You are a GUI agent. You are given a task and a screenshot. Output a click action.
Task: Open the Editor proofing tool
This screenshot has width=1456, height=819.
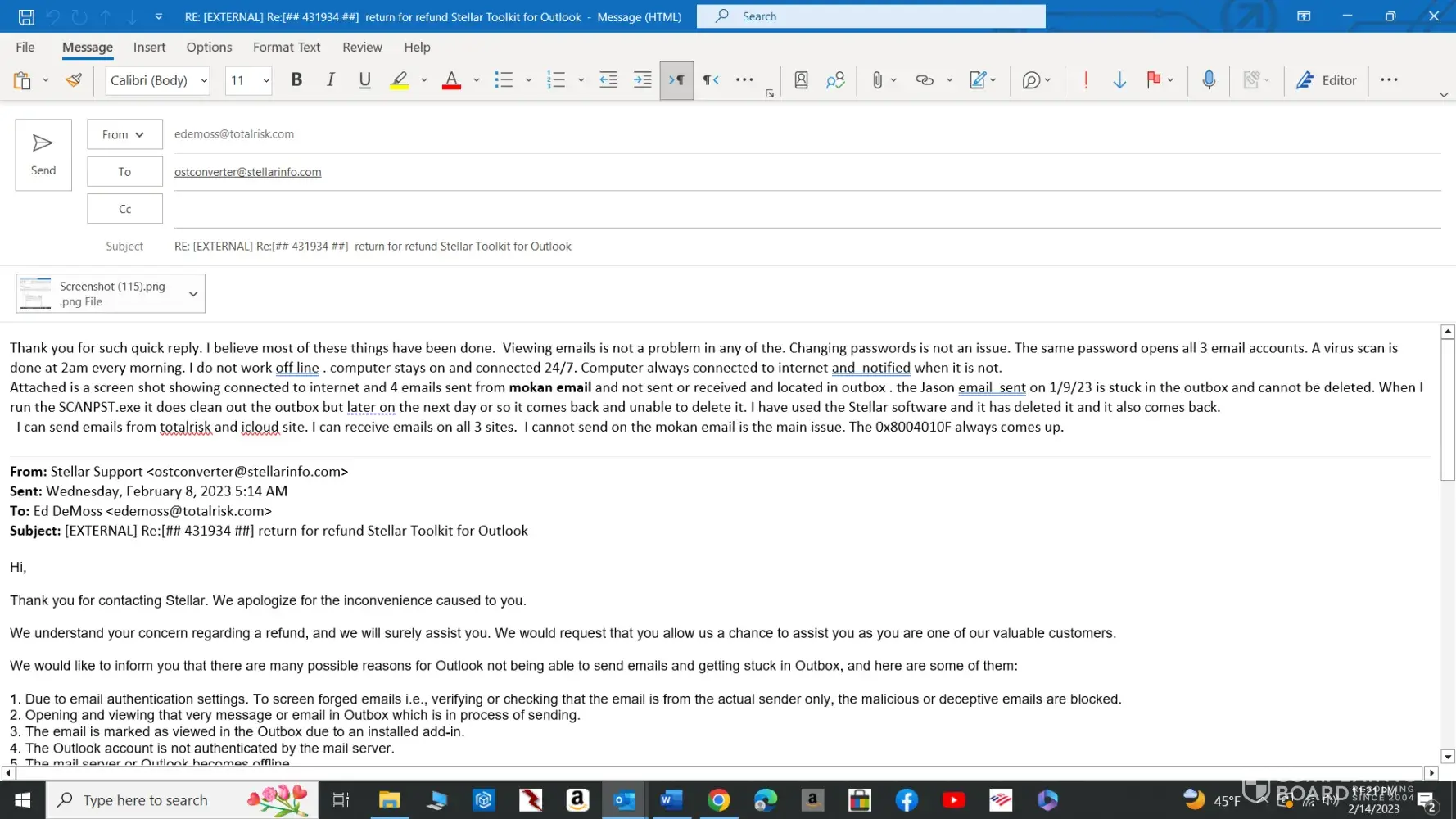(x=1326, y=80)
